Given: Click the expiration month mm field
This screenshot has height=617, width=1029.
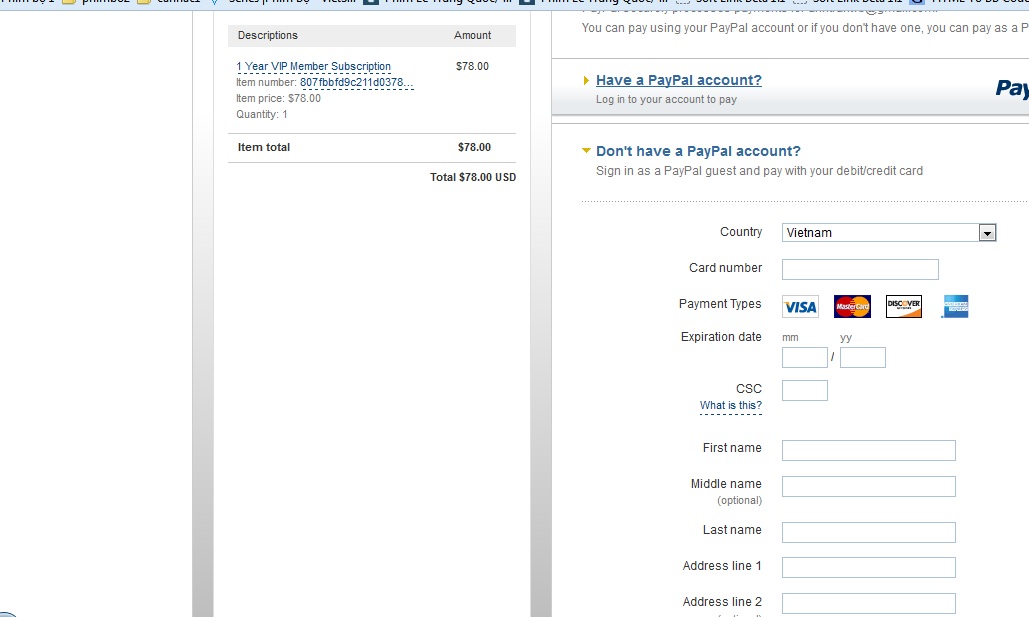Looking at the screenshot, I should [805, 358].
